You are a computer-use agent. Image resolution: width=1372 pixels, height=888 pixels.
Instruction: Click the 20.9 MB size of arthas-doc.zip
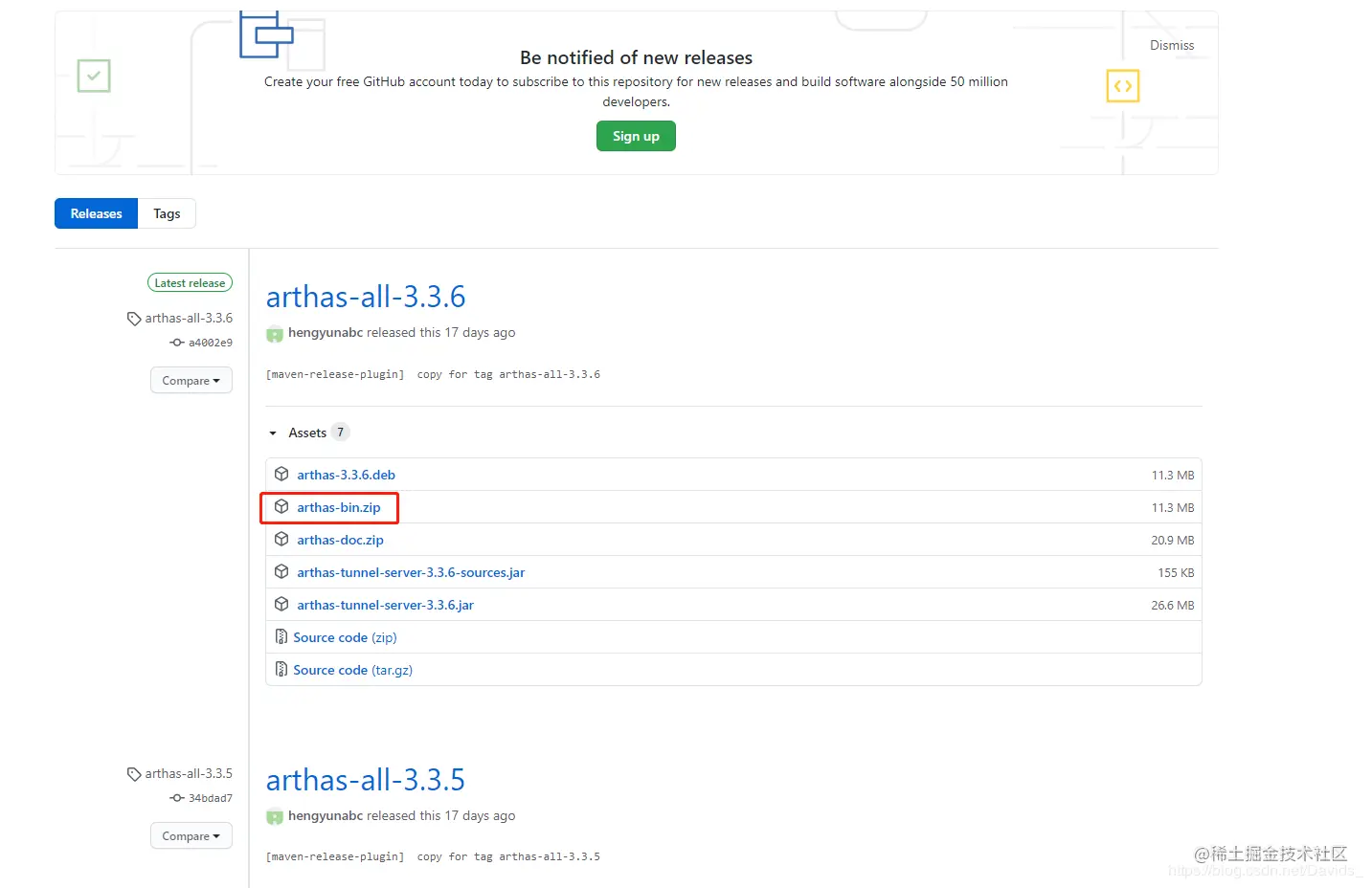click(1173, 540)
